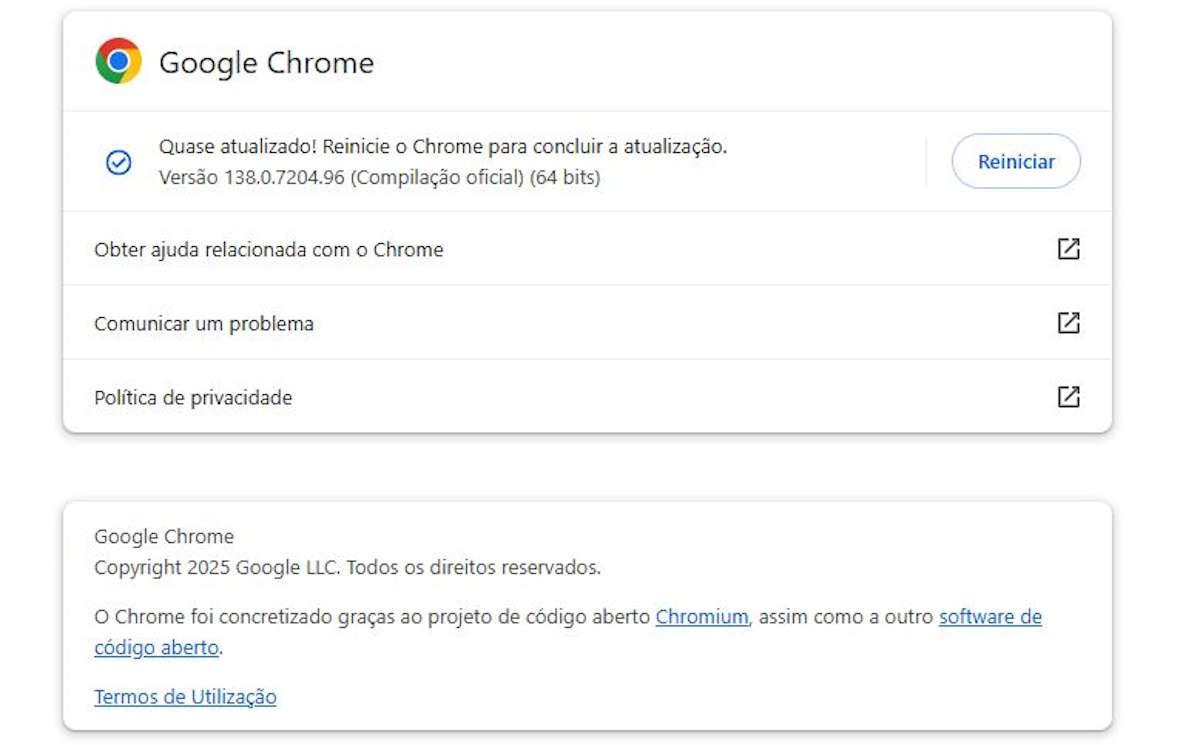Open Termos de Utilização link

[x=185, y=697]
